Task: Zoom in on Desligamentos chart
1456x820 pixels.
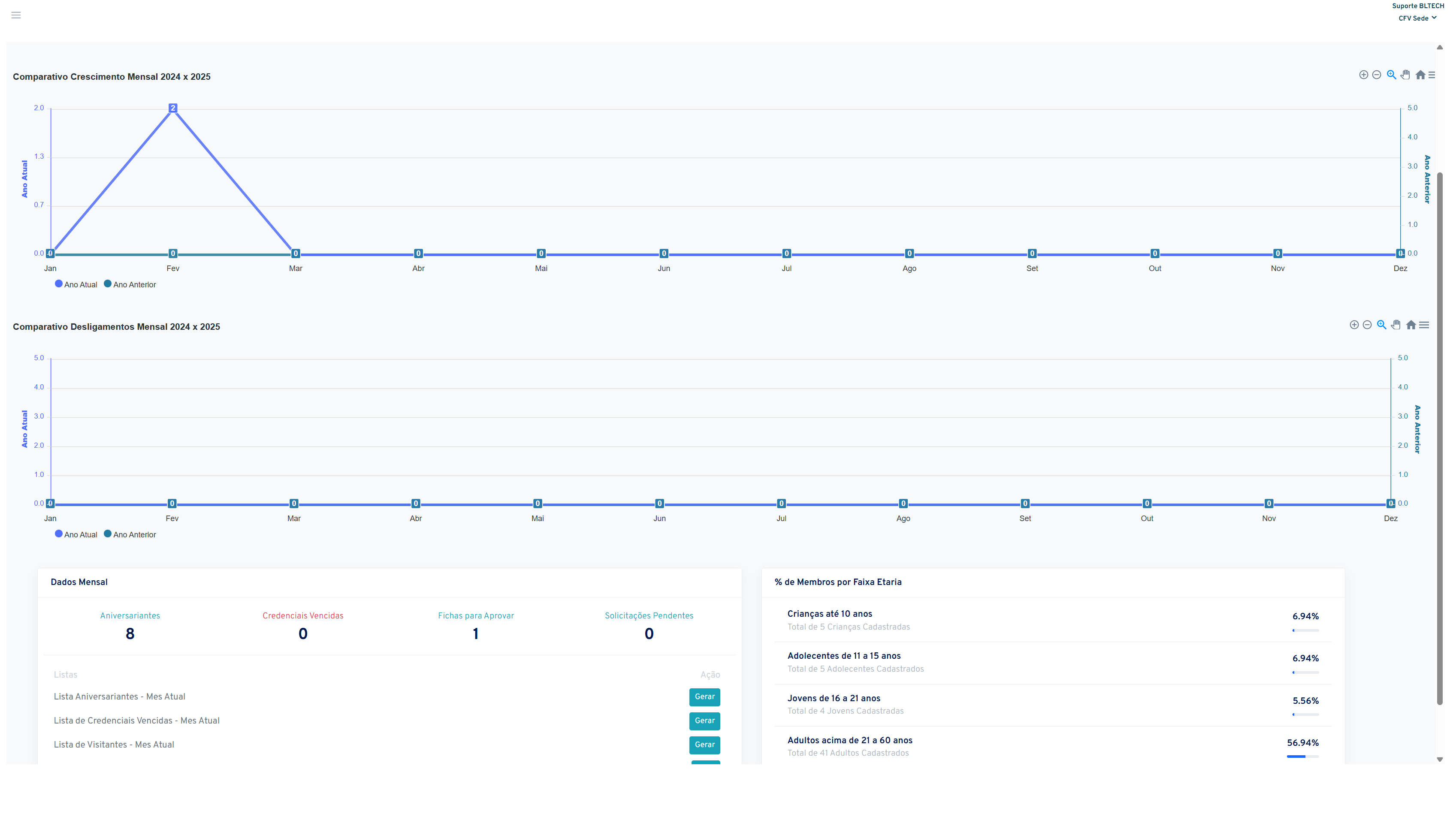Action: pyautogui.click(x=1354, y=325)
